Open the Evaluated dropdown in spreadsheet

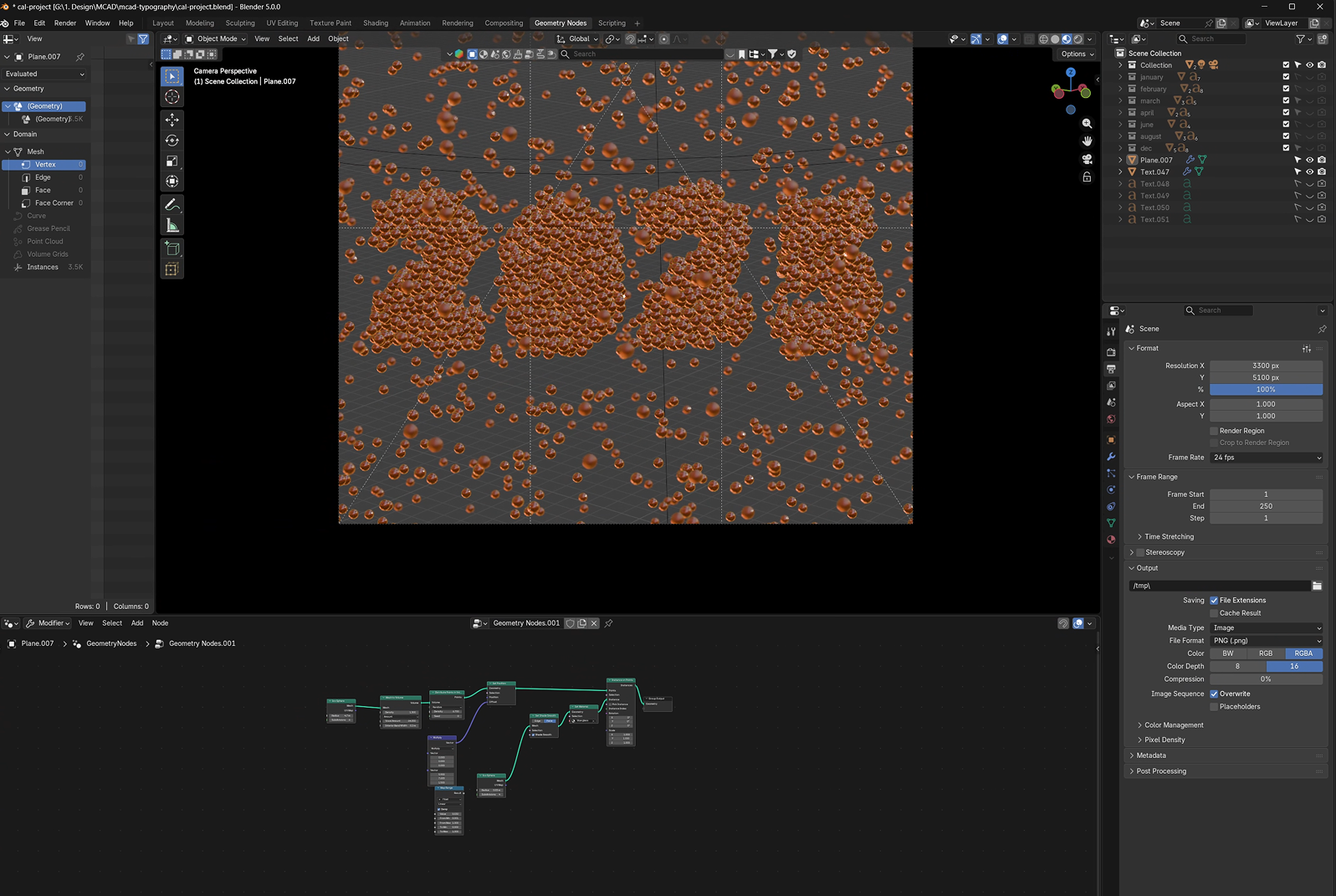45,74
